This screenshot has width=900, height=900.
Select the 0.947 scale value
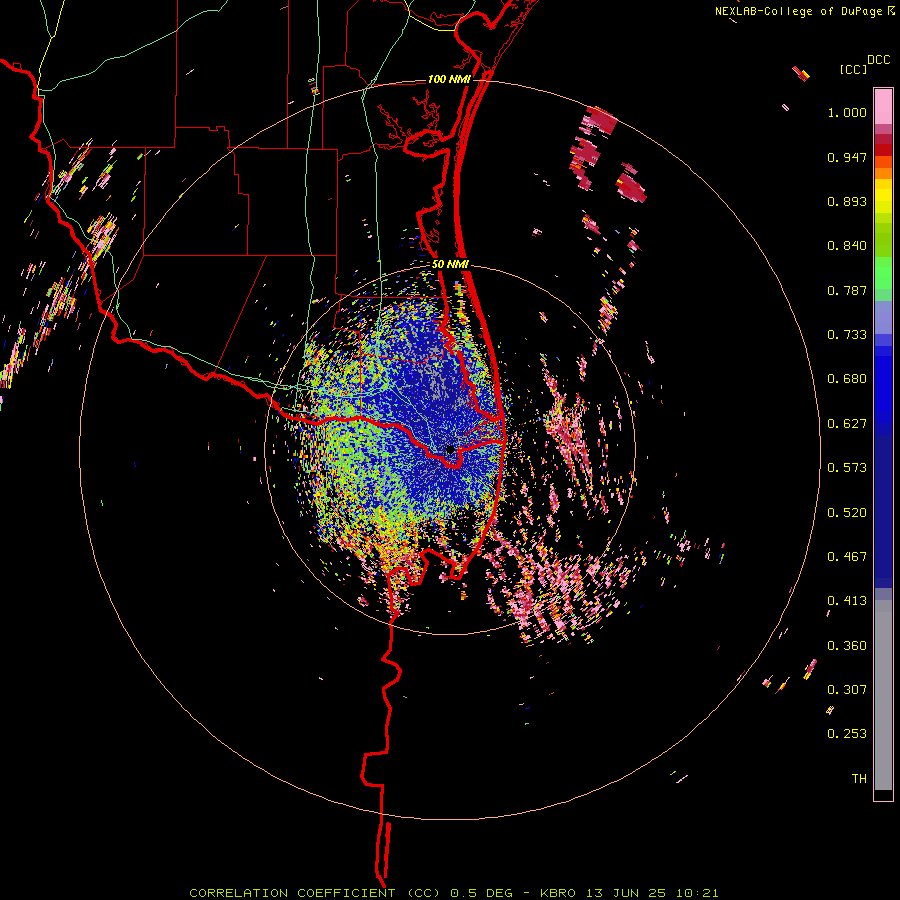[x=847, y=157]
